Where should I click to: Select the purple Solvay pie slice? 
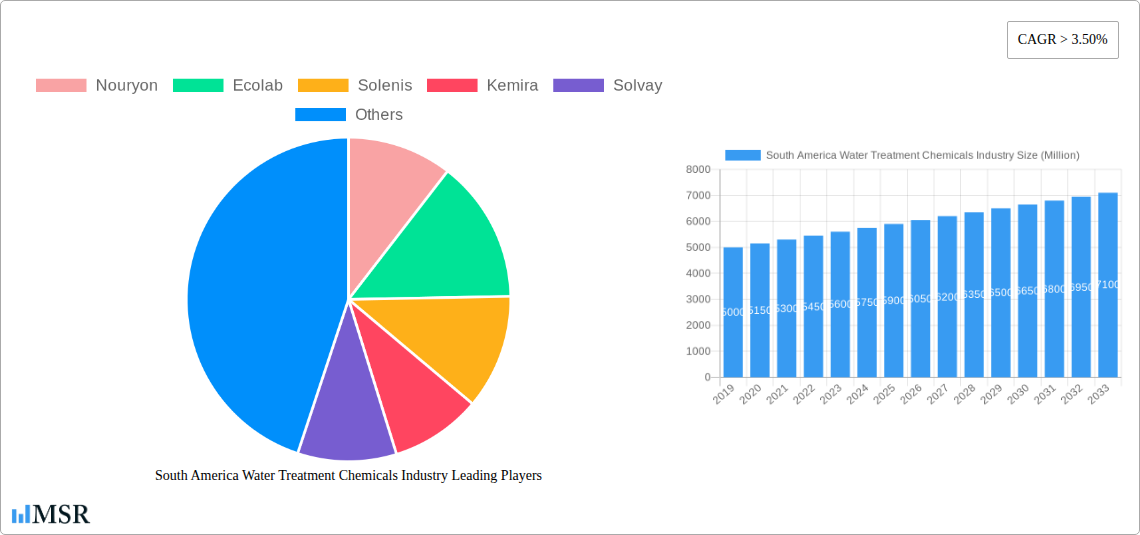345,425
